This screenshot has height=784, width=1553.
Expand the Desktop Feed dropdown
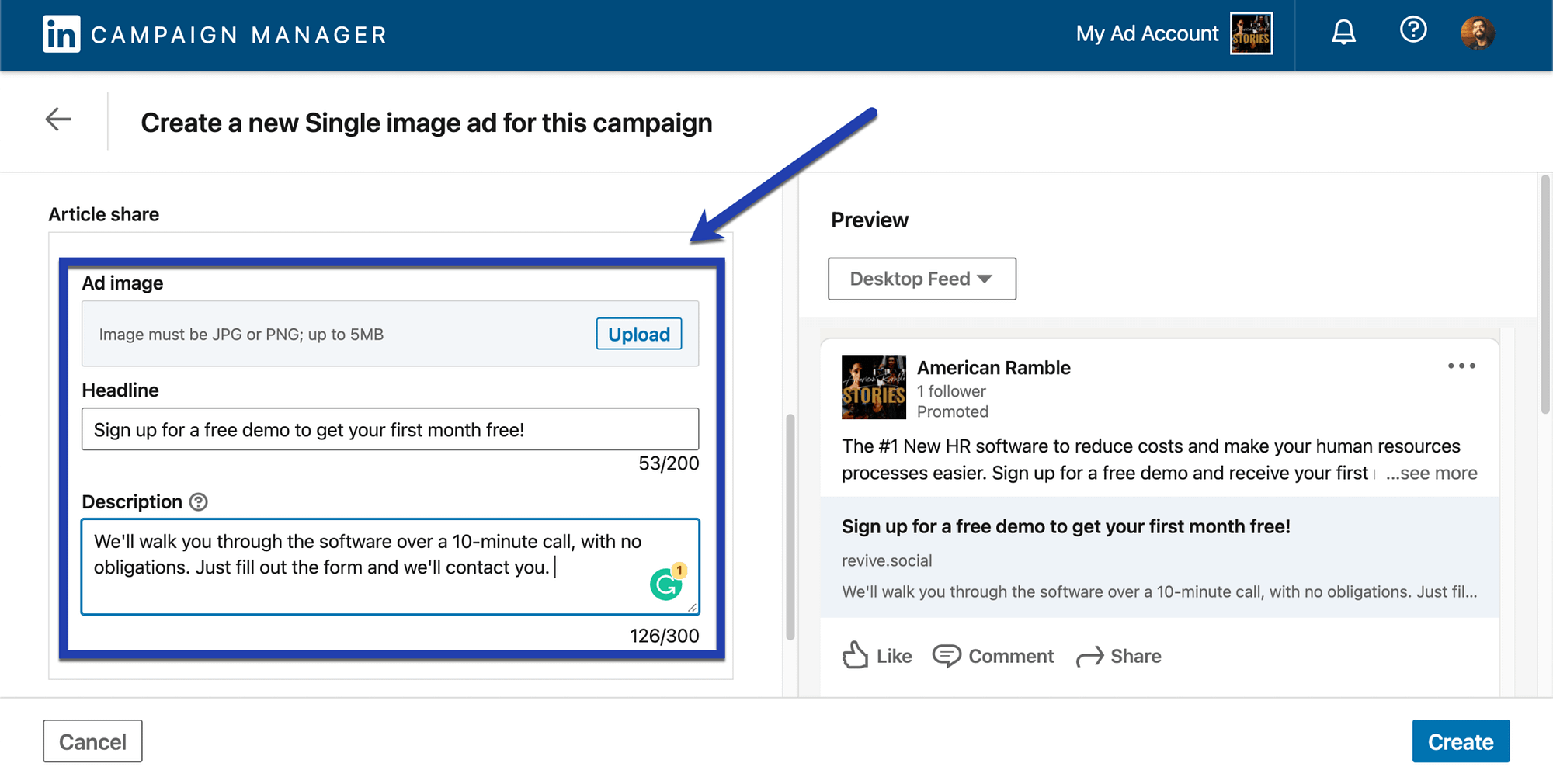click(x=922, y=279)
